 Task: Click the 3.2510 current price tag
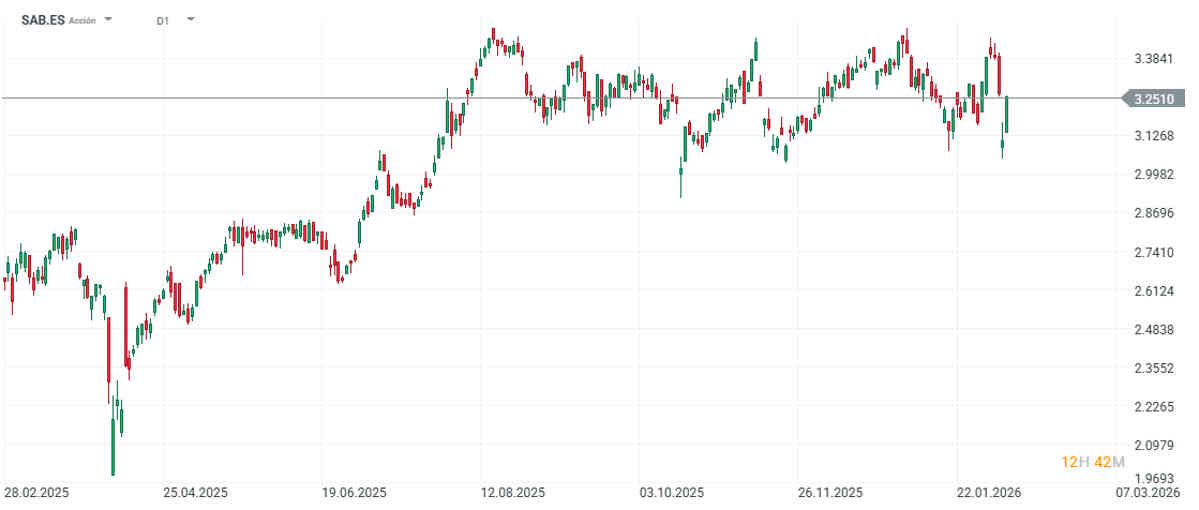coord(1156,98)
